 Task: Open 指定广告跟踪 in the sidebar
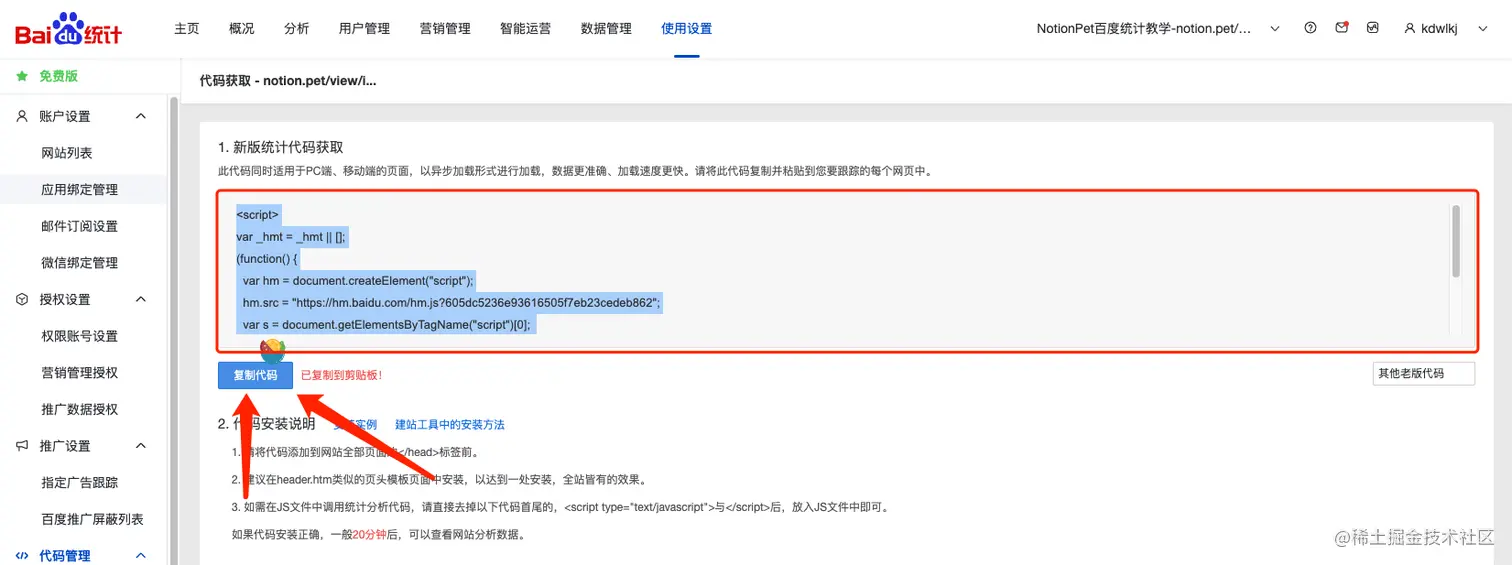[x=80, y=482]
